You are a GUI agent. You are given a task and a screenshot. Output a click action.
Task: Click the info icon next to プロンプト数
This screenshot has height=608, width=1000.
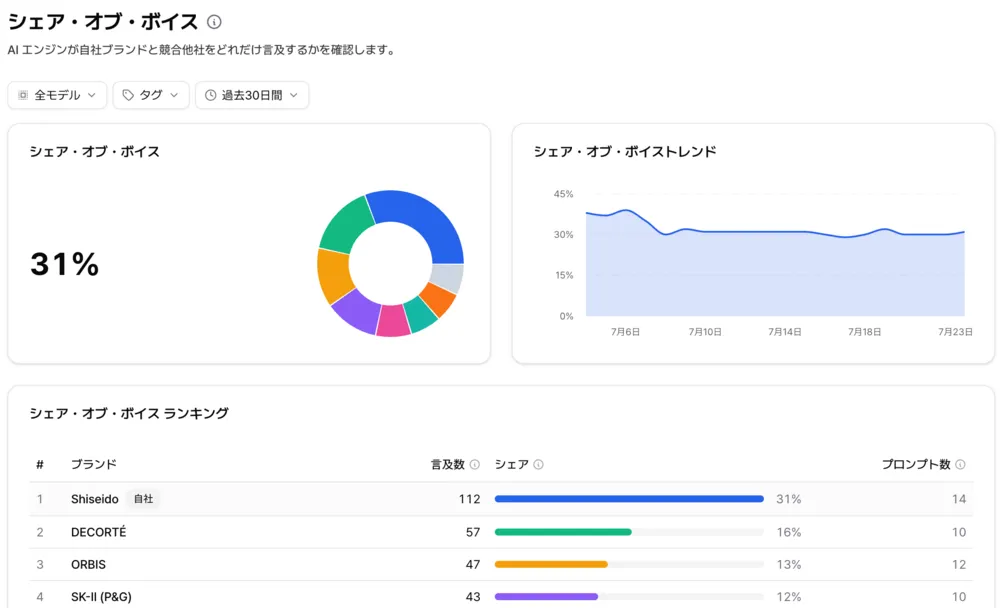coord(960,464)
